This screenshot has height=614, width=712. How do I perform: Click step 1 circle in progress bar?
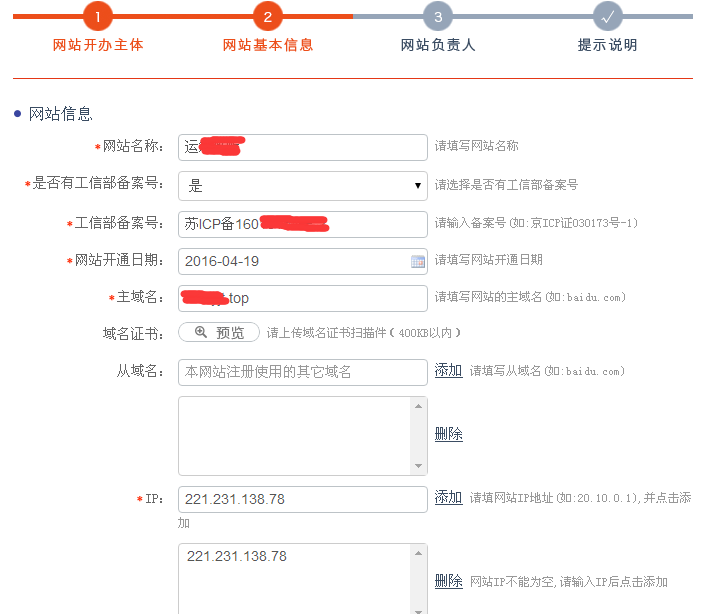(98, 16)
